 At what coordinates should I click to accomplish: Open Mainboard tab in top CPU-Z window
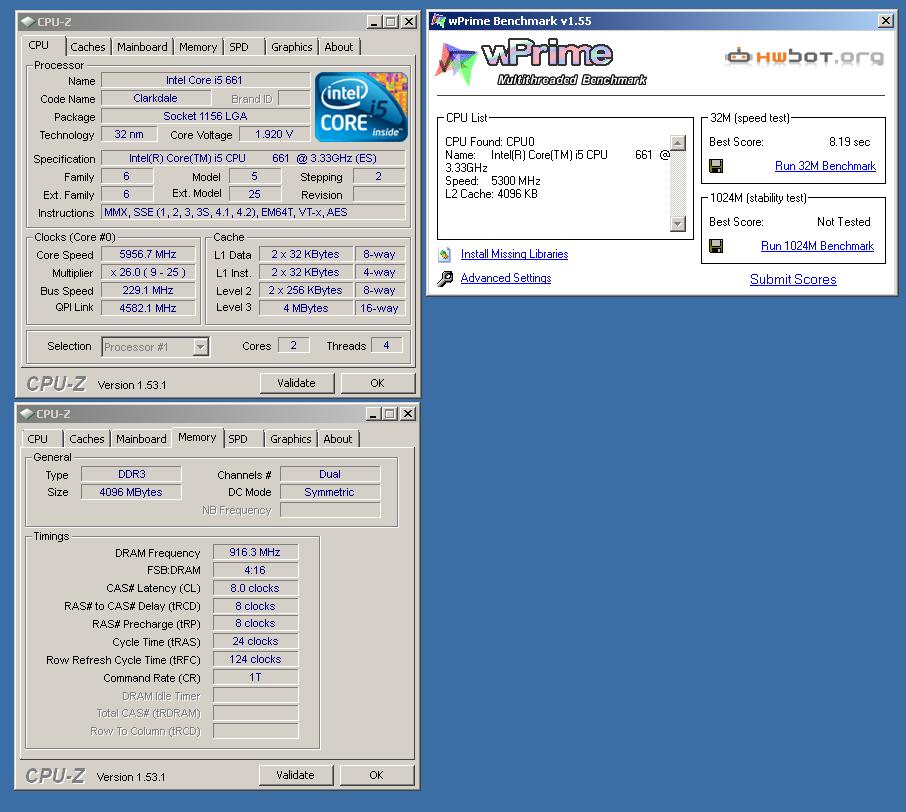pos(142,47)
